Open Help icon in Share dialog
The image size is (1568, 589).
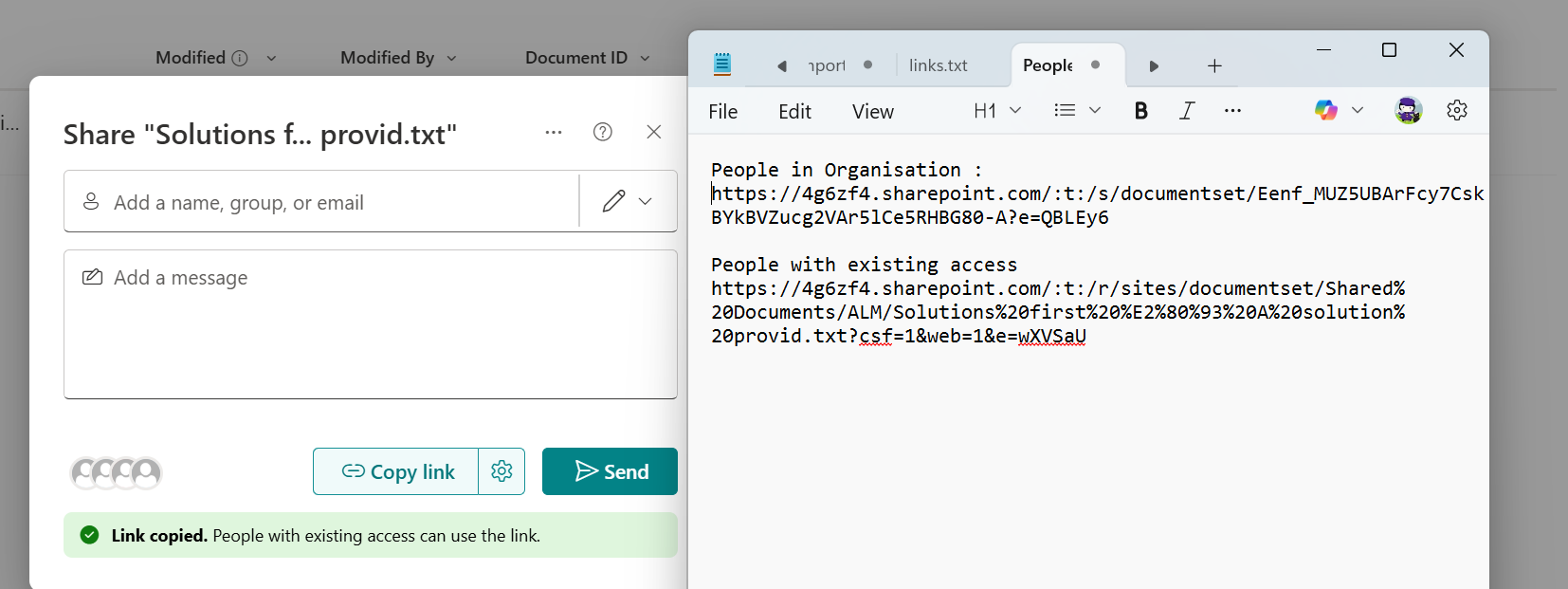[603, 132]
